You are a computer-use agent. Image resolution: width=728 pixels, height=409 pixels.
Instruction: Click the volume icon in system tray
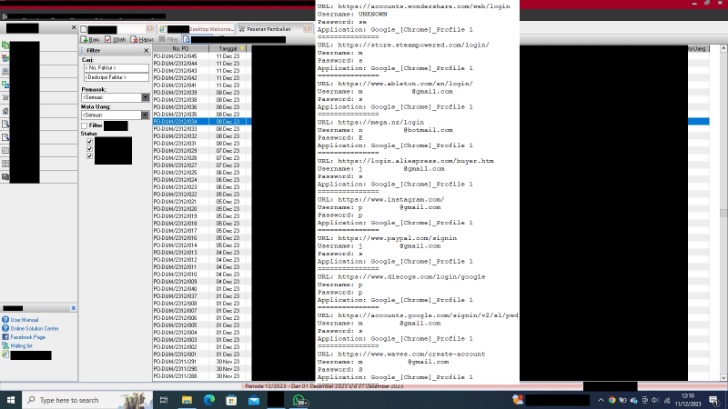pyautogui.click(x=655, y=400)
